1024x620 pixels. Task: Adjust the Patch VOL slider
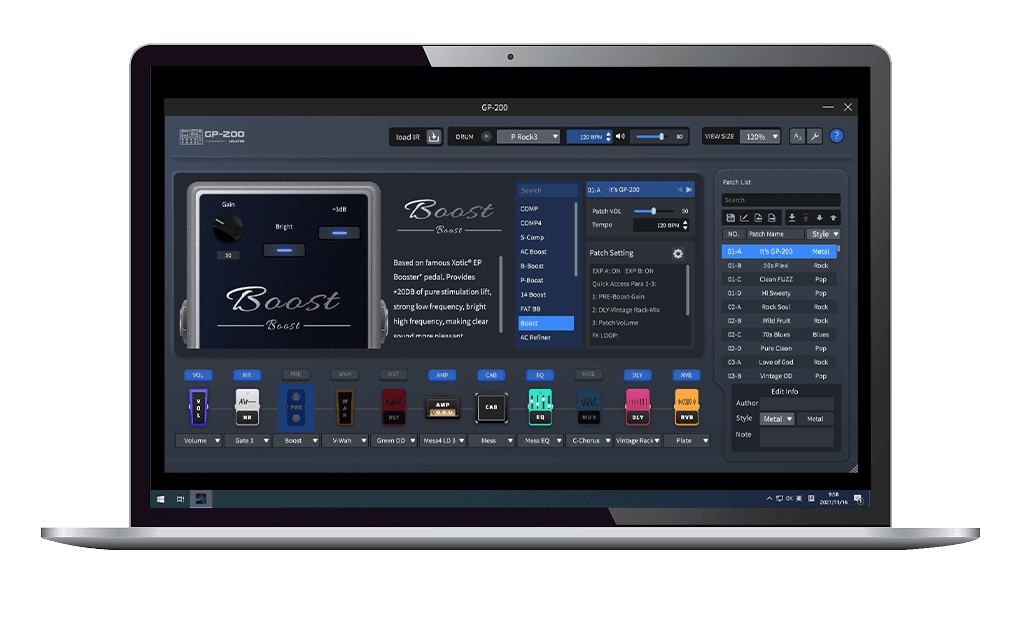[x=654, y=211]
